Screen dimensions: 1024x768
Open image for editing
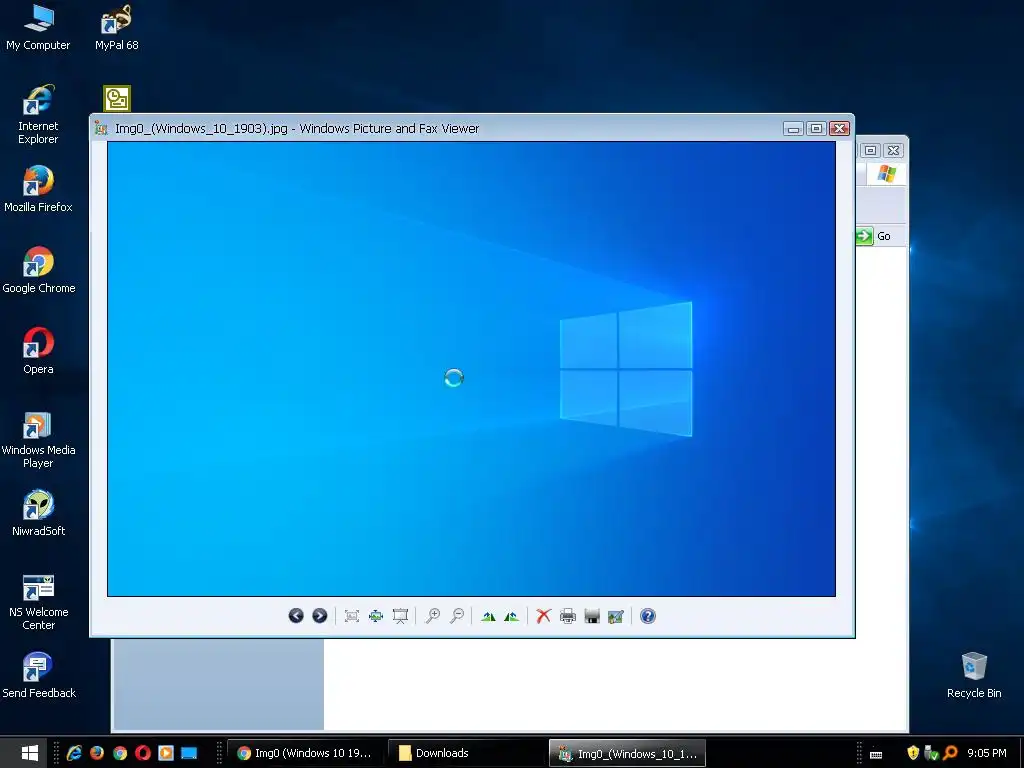tap(616, 616)
